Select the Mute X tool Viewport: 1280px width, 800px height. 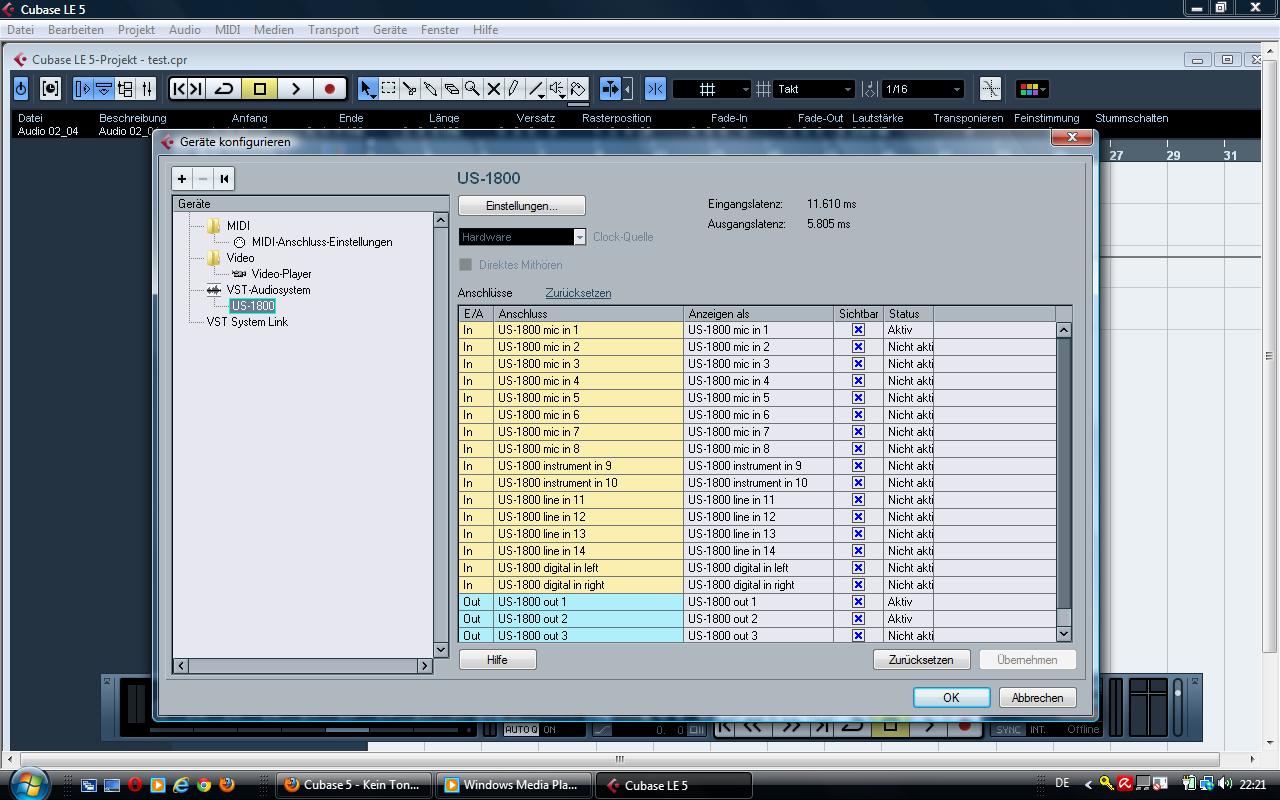494,89
